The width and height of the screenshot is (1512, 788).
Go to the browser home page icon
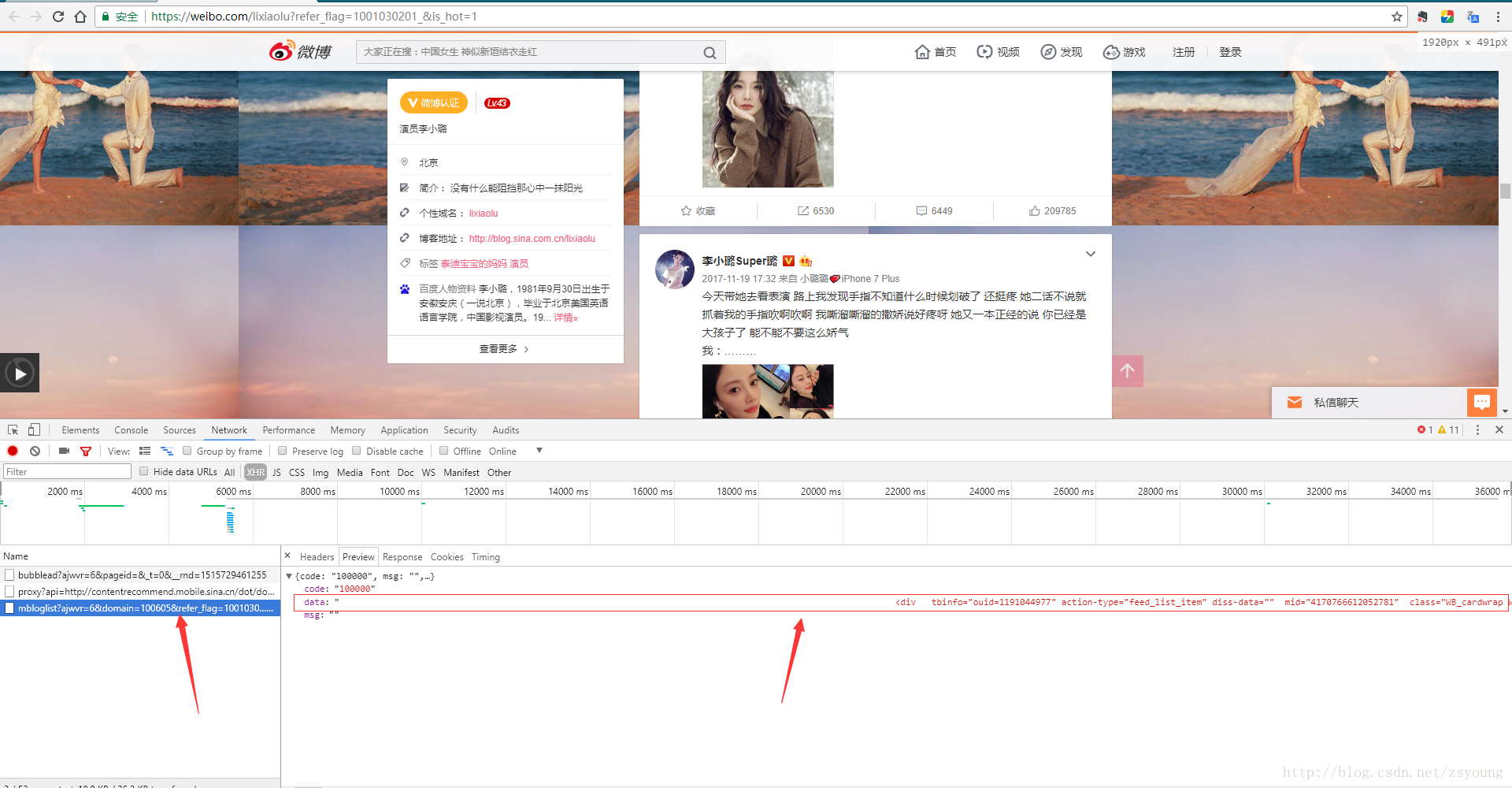pos(80,17)
